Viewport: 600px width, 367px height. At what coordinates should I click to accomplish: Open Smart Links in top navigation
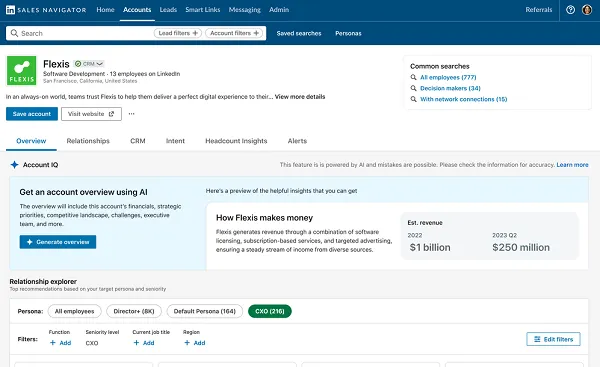pos(202,10)
